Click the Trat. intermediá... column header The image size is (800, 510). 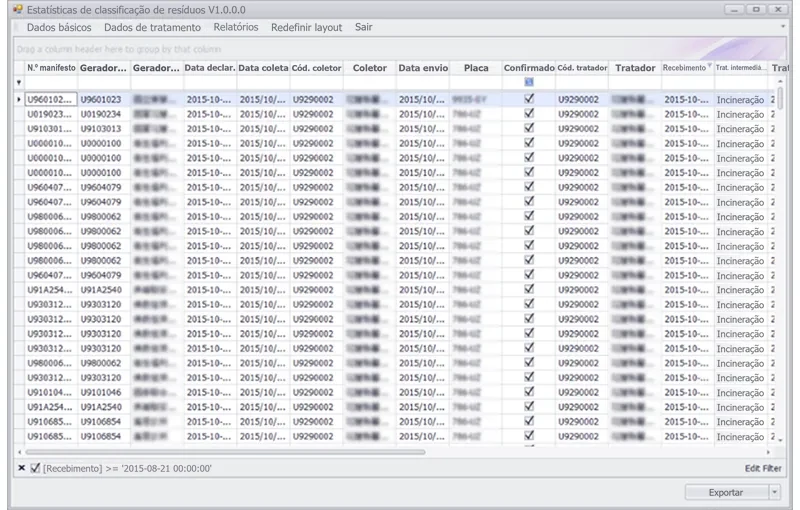[x=741, y=68]
